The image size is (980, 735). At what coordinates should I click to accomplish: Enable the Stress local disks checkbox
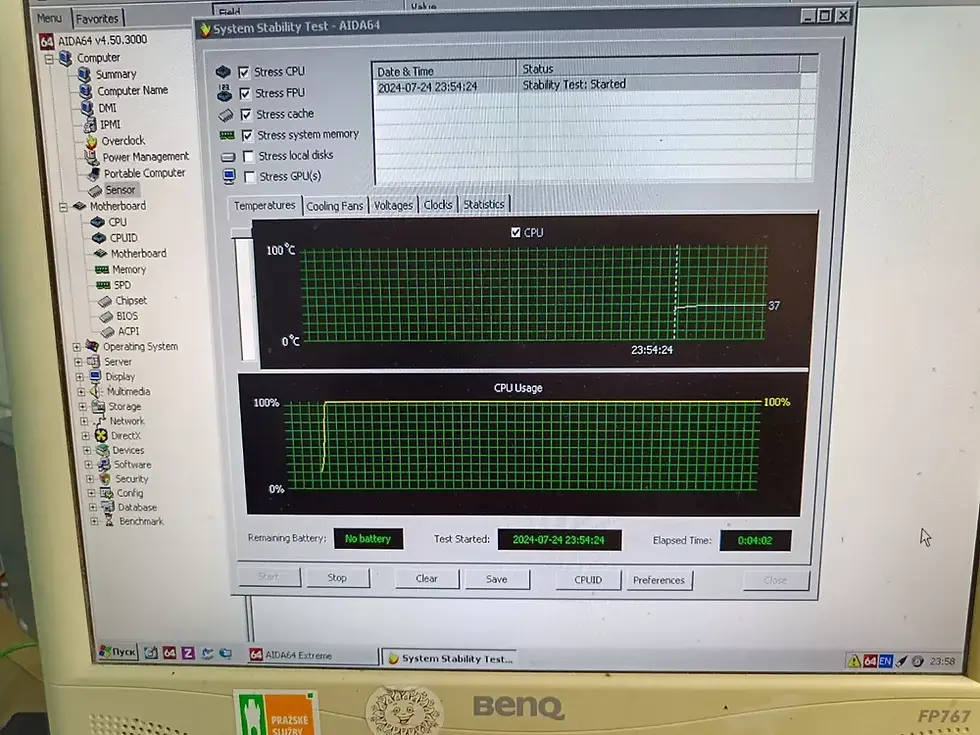(248, 156)
